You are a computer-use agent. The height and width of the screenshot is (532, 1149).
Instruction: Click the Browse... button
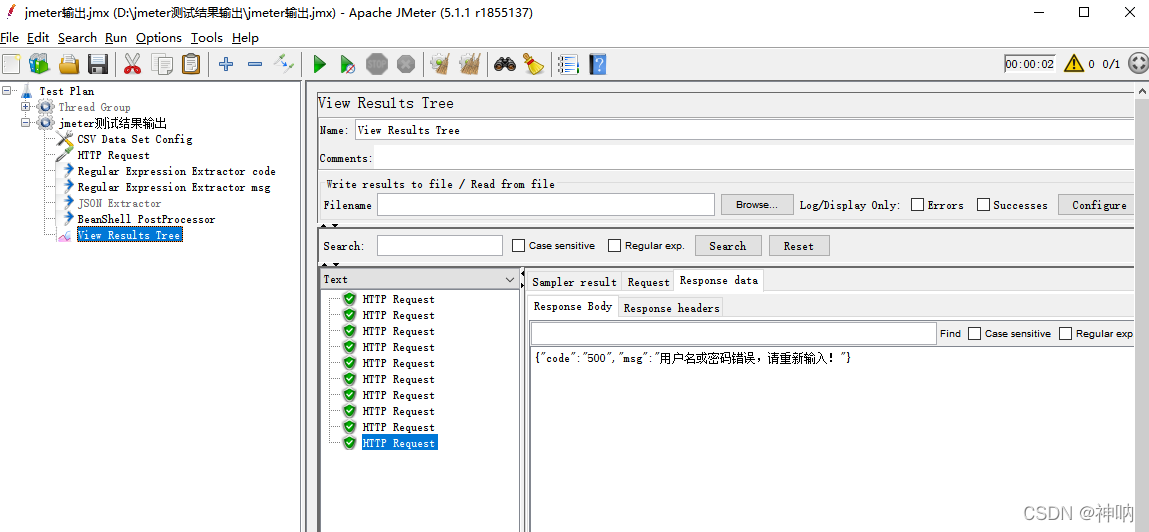[757, 205]
